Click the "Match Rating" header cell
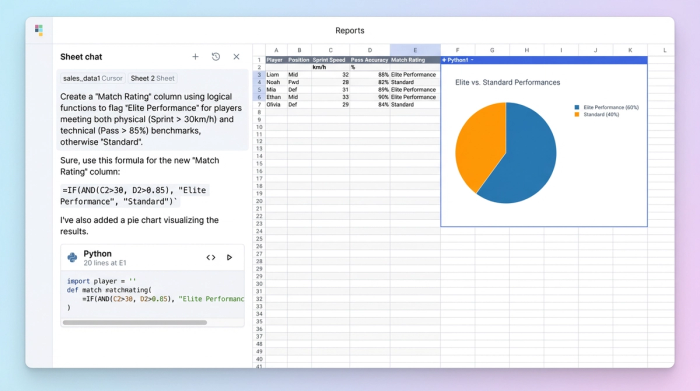 click(x=415, y=60)
